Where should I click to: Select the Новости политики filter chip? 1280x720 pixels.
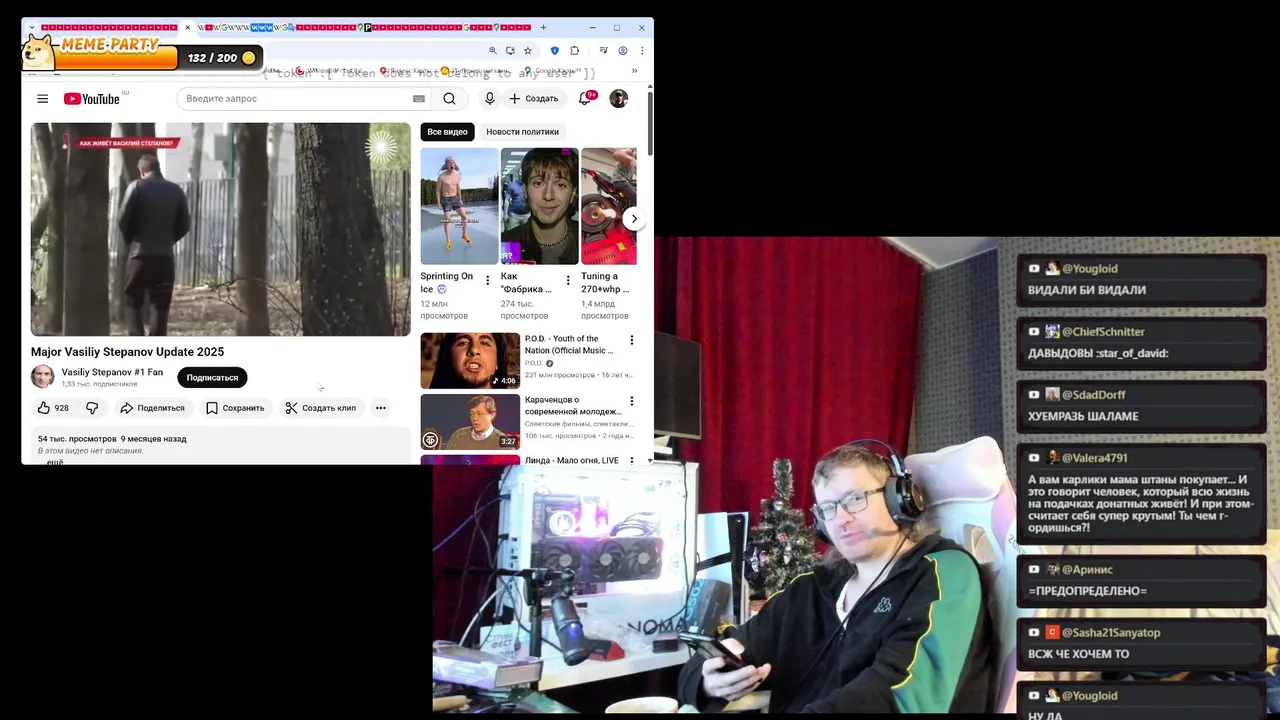(522, 132)
